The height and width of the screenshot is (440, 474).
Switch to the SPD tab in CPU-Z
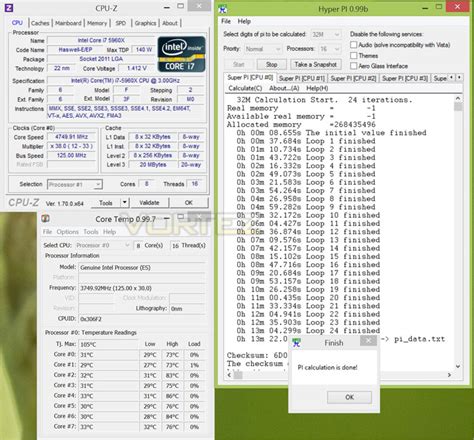(x=121, y=23)
